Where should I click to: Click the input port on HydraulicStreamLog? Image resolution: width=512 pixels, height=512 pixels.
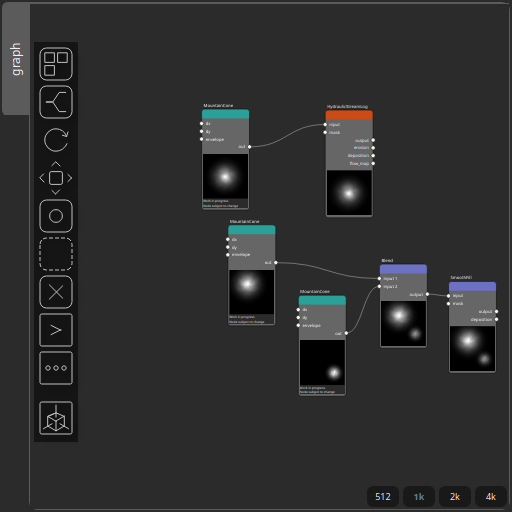pos(325,125)
